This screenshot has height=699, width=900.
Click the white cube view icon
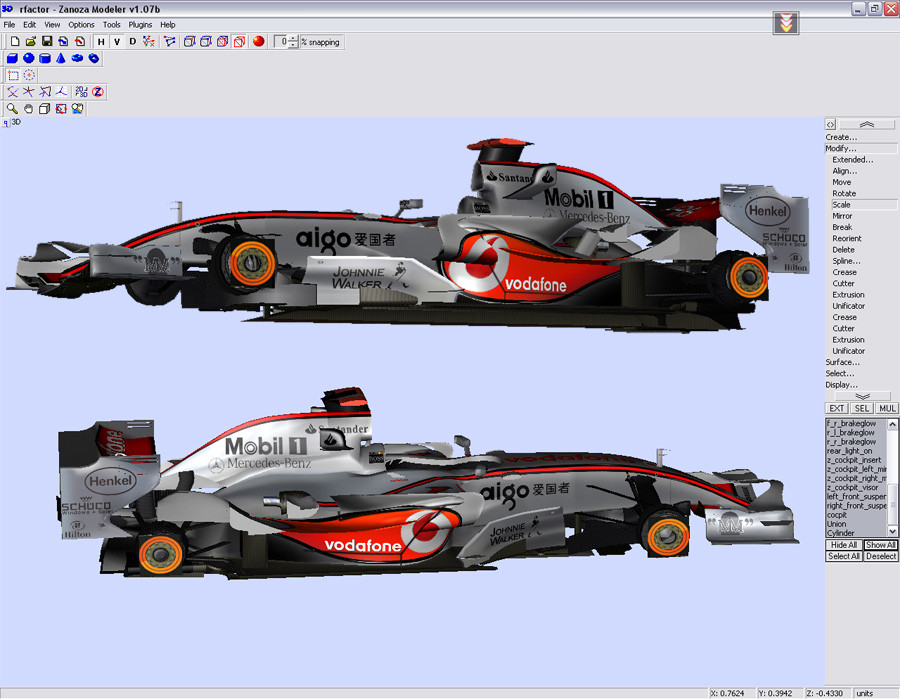coord(44,108)
